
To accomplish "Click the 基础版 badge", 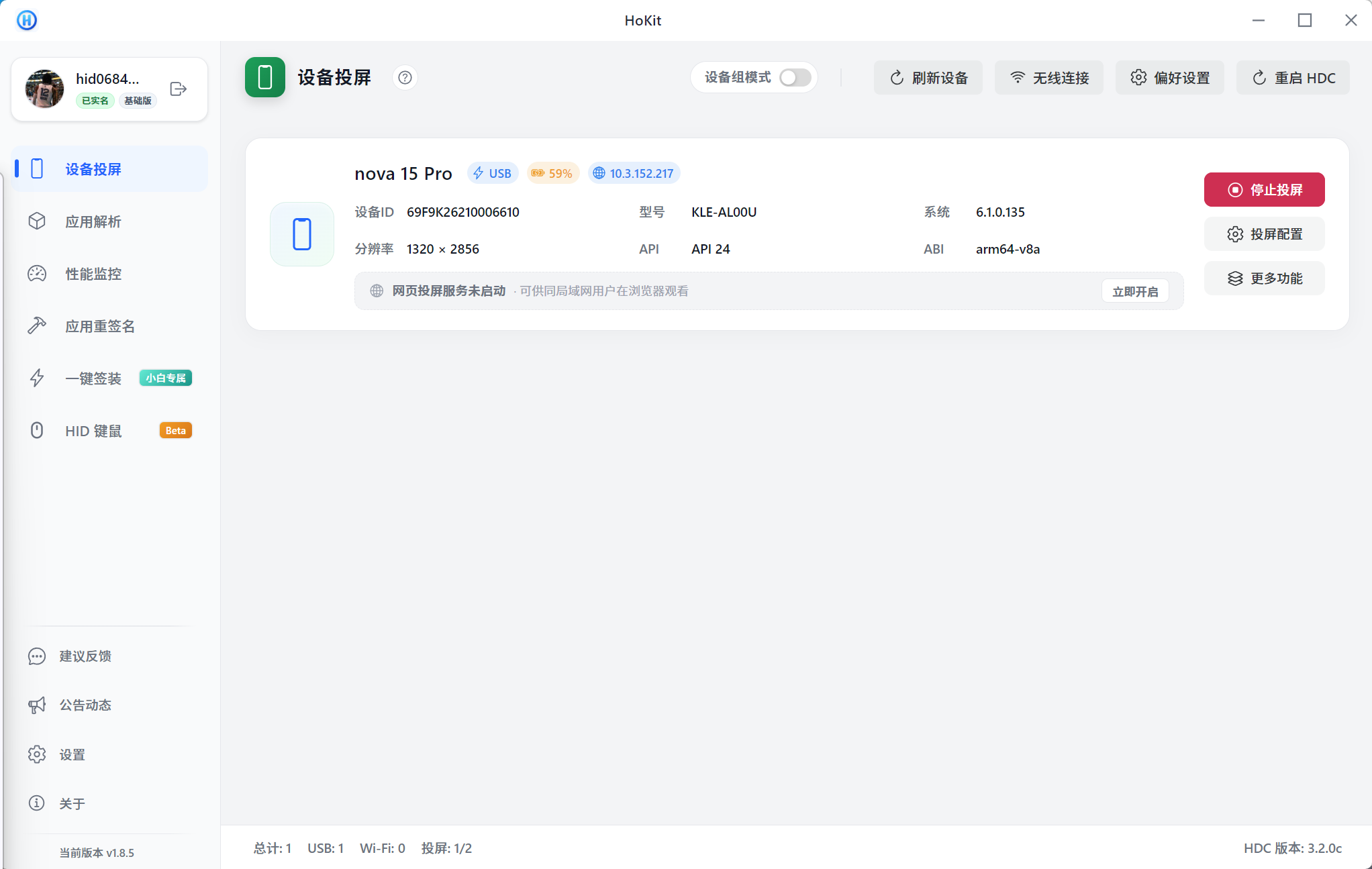I will point(138,101).
